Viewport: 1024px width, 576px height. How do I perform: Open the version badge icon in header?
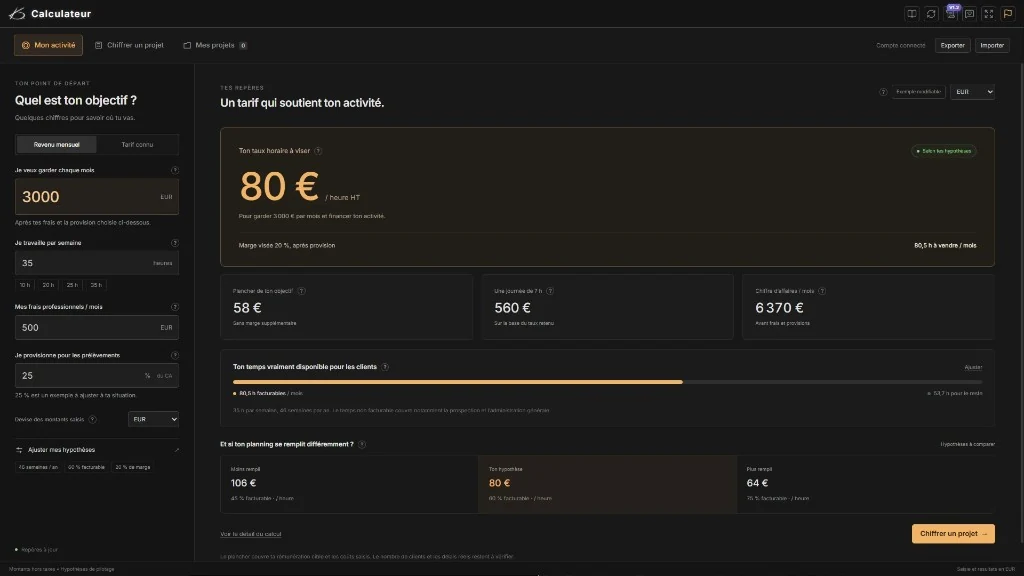pos(951,13)
